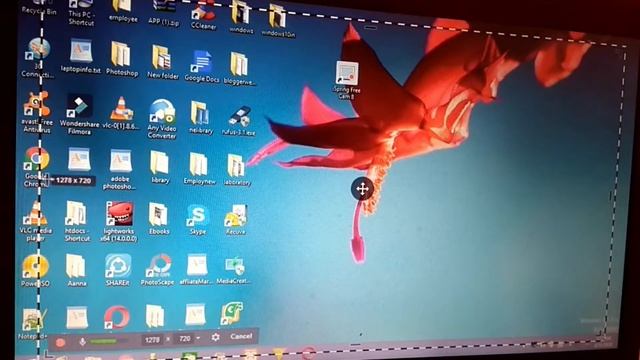Select the APP (1).zip archive
The width and height of the screenshot is (640, 360).
pyautogui.click(x=164, y=13)
